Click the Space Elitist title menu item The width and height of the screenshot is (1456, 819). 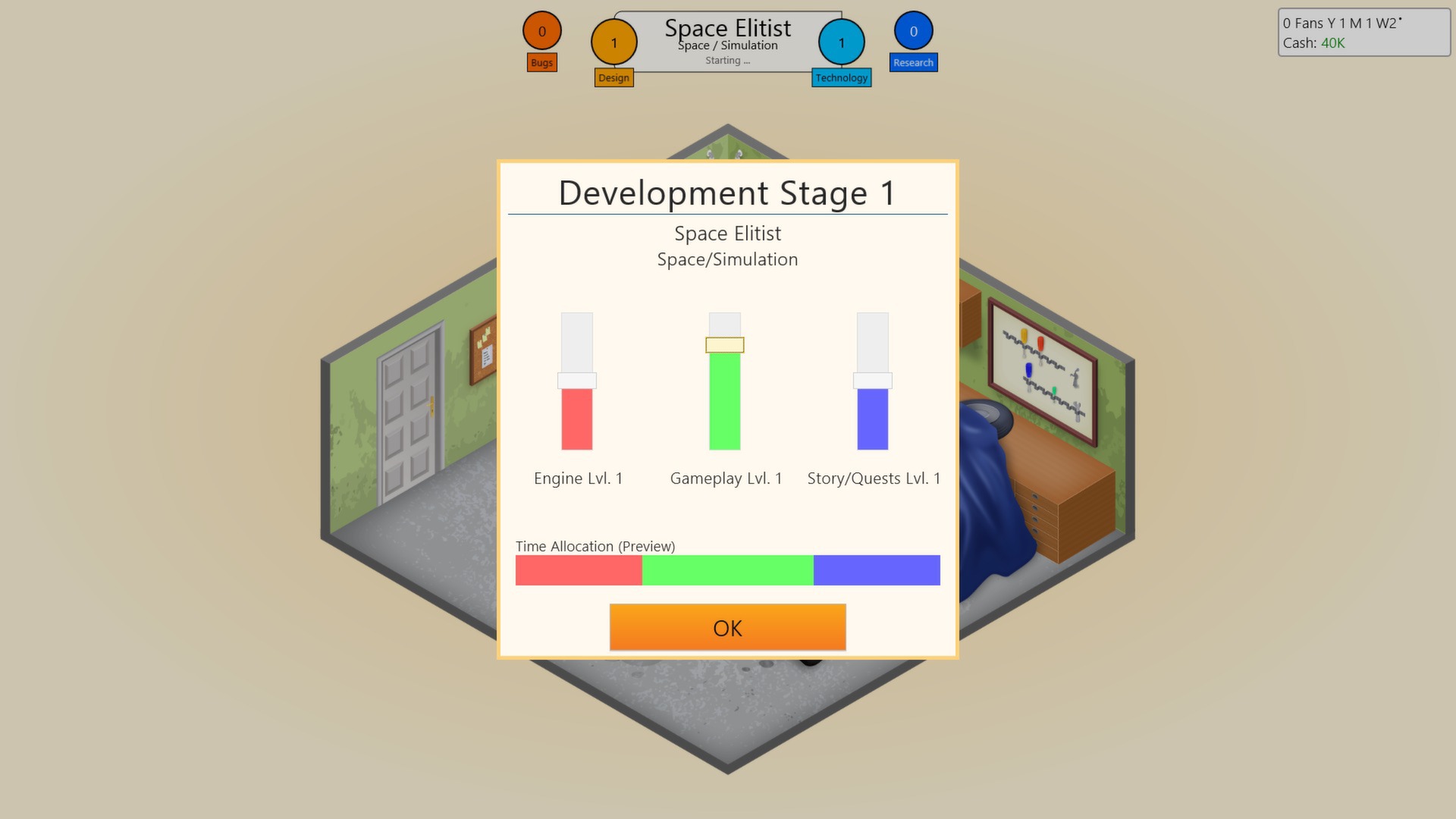727,27
